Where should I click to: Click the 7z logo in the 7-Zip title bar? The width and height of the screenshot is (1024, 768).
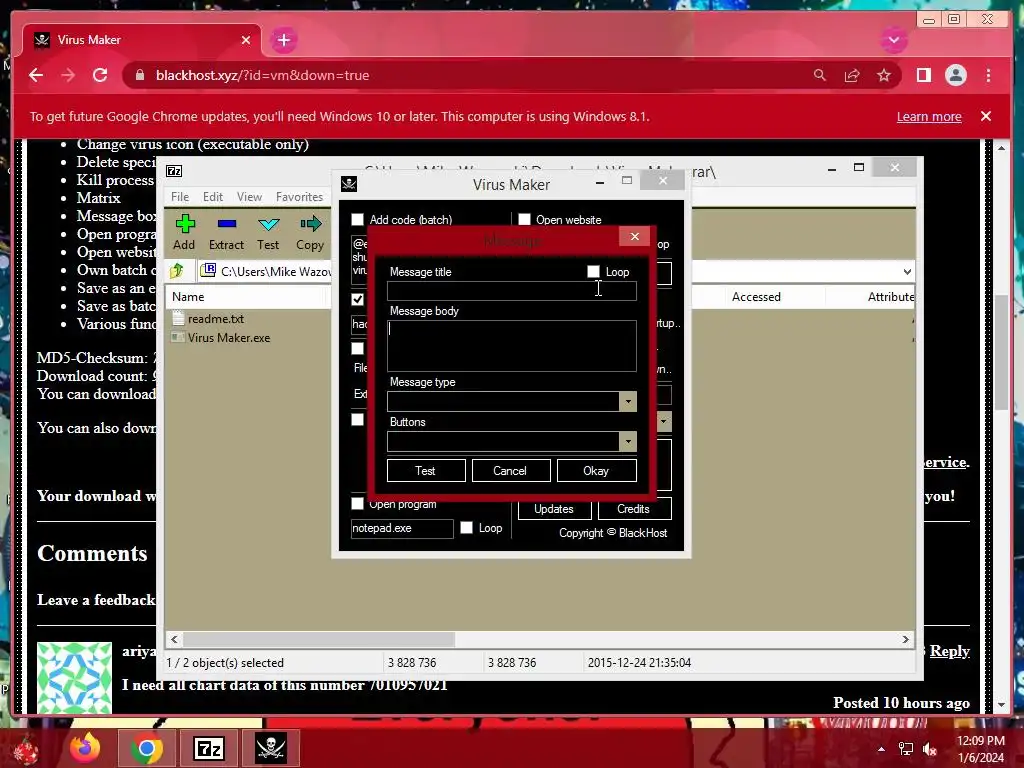(x=174, y=171)
